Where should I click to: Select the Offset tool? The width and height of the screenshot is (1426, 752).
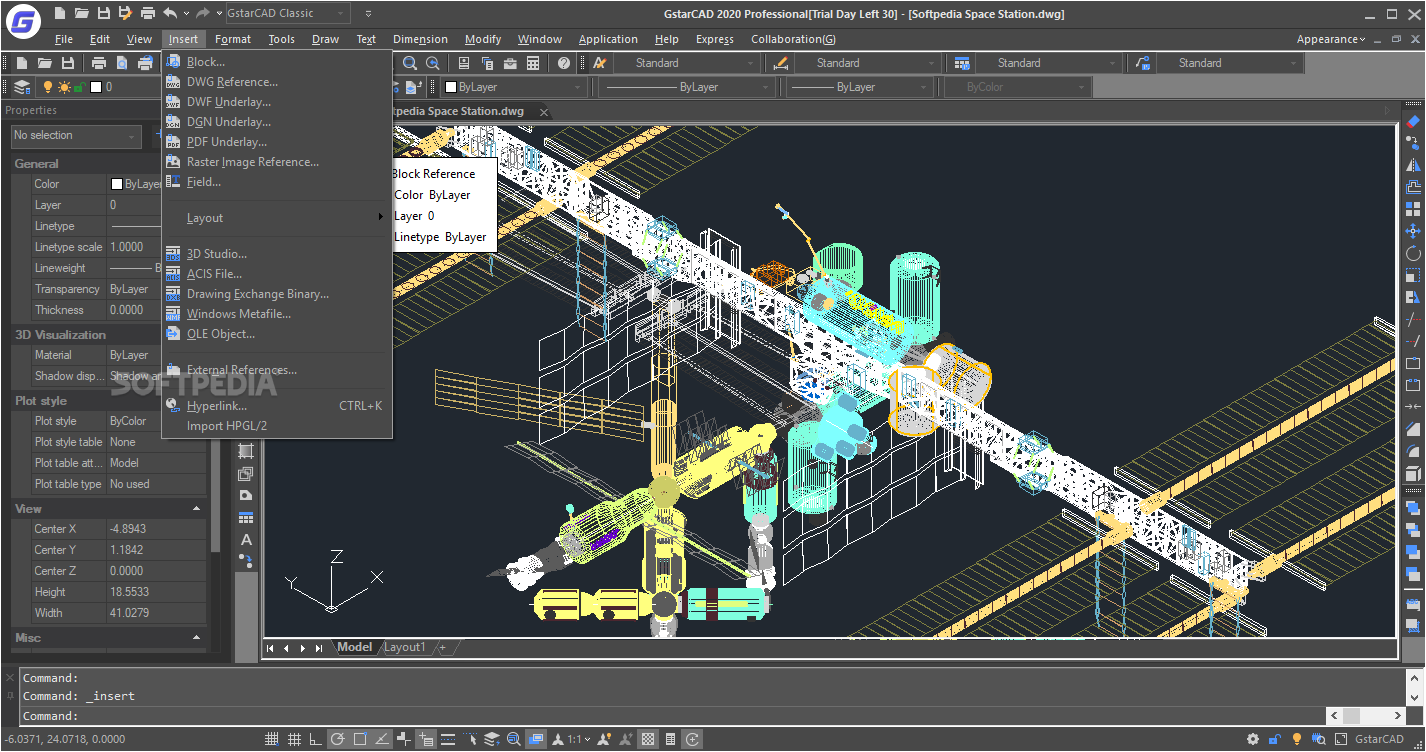(x=1413, y=187)
